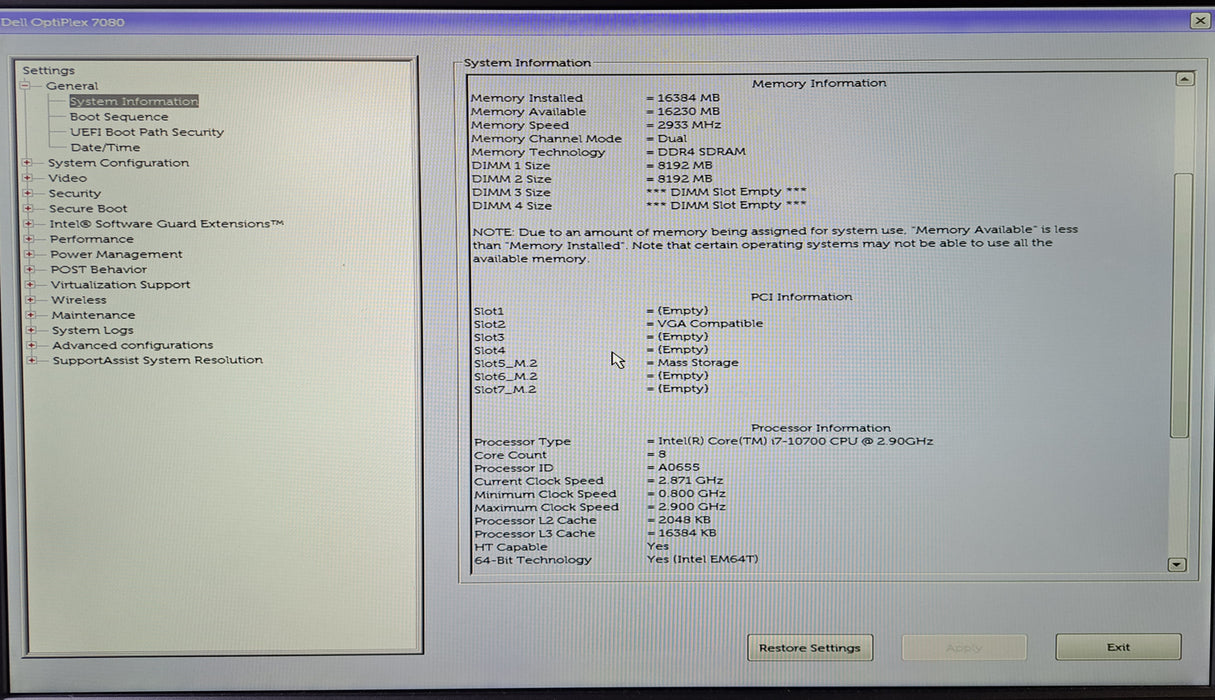Expand the Security settings node

(x=28, y=193)
